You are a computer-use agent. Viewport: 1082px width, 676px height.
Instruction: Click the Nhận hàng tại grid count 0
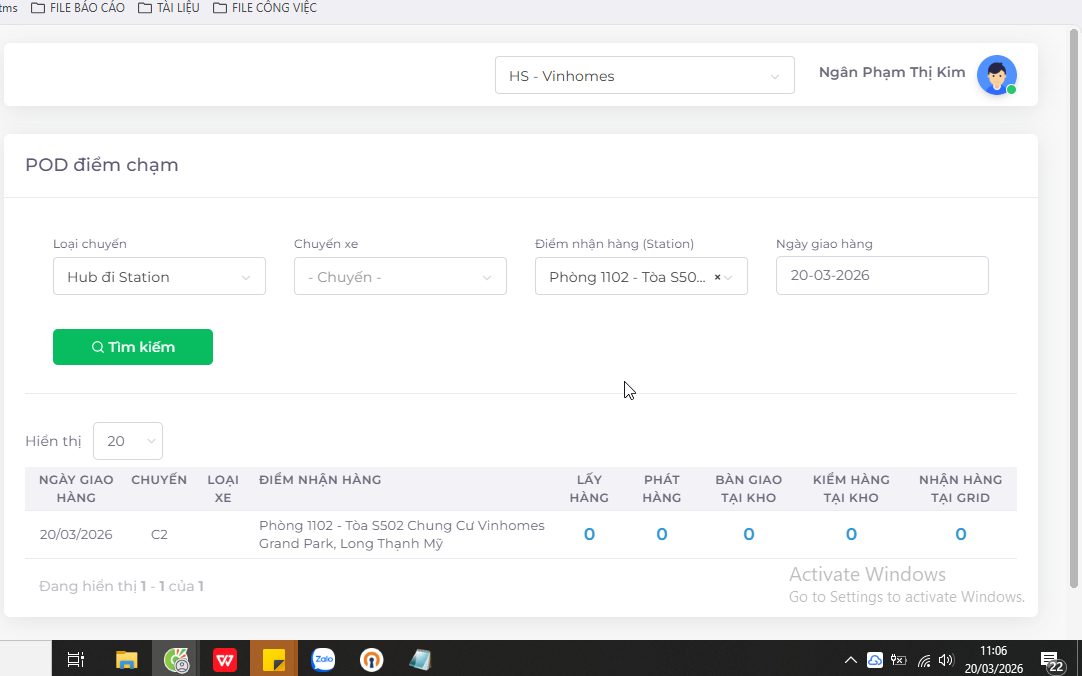961,535
